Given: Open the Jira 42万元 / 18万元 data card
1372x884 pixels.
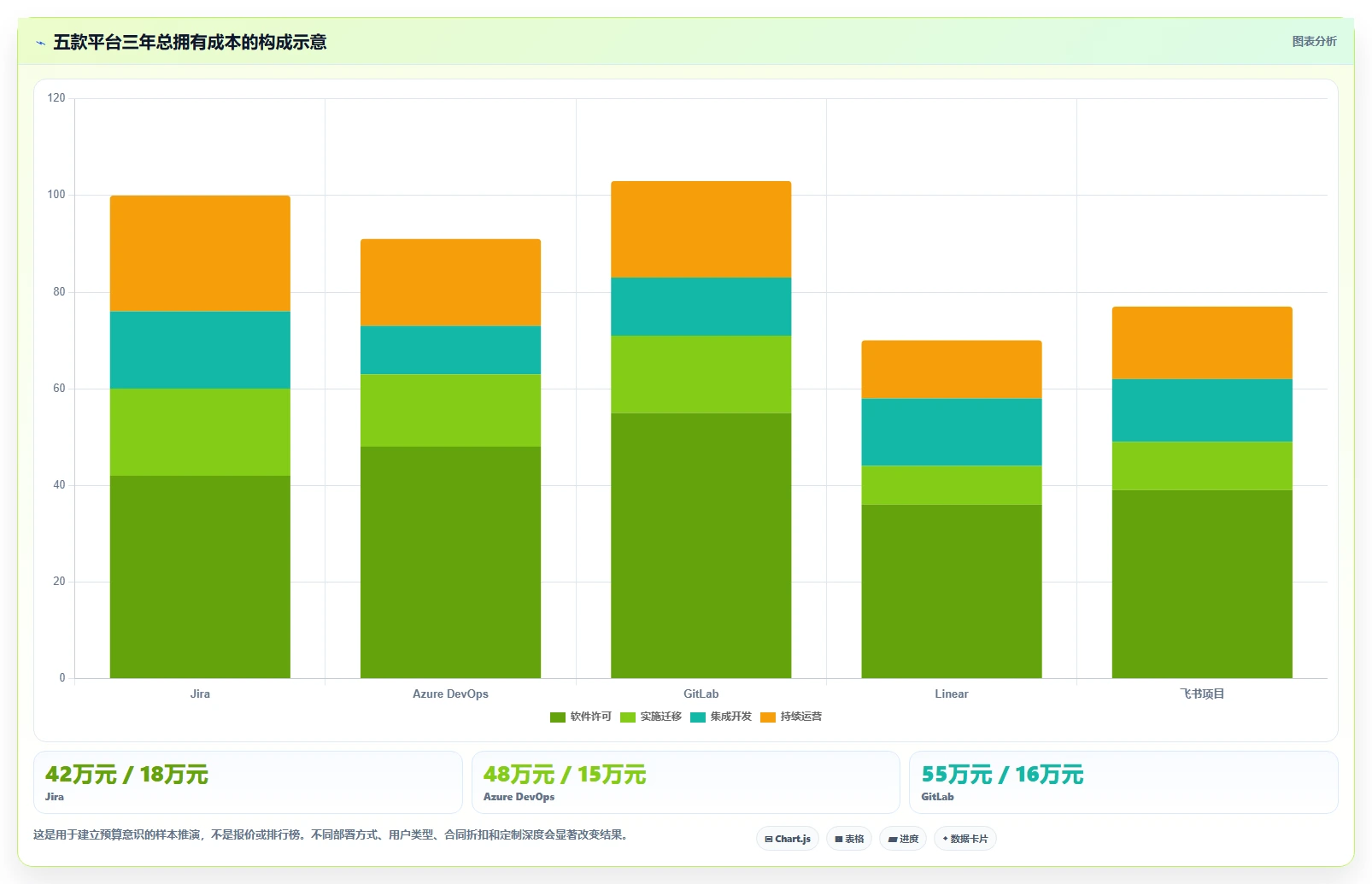Looking at the screenshot, I should coord(248,782).
